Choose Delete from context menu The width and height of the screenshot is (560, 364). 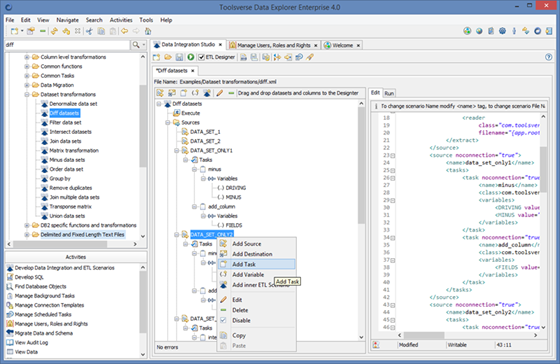tap(256, 310)
